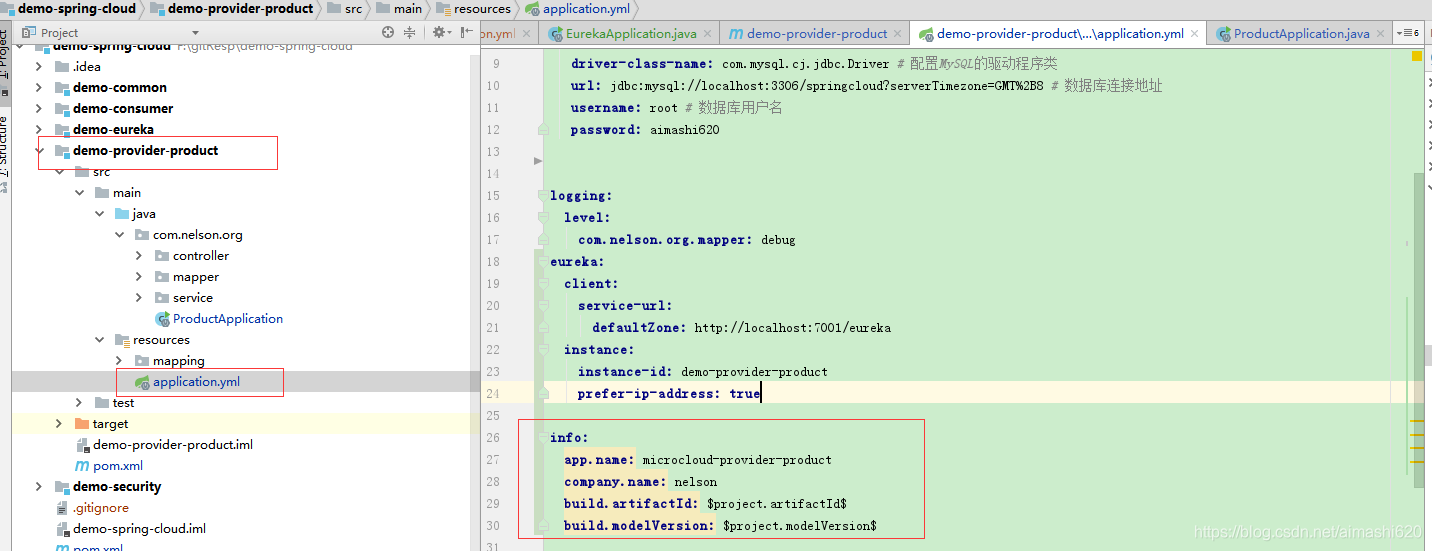
Task: Click the scroll-from-source crosshair icon
Action: coord(388,33)
